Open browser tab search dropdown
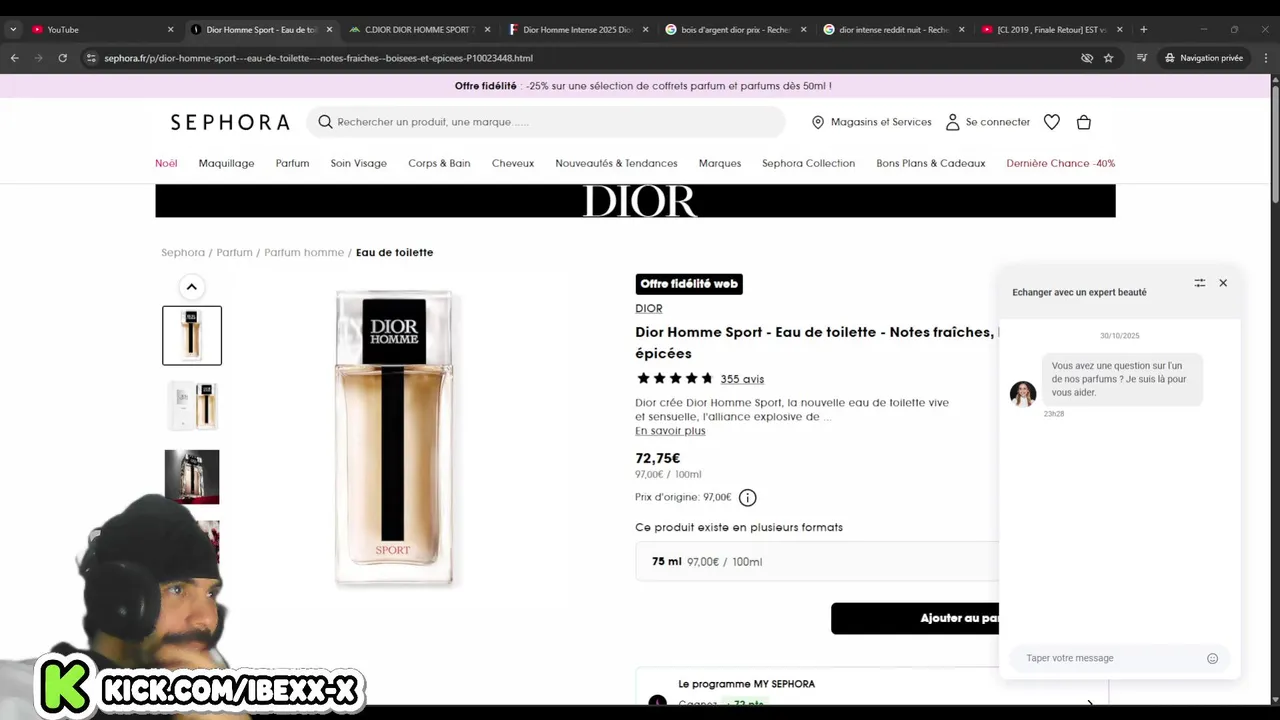This screenshot has width=1280, height=720. click(x=13, y=29)
